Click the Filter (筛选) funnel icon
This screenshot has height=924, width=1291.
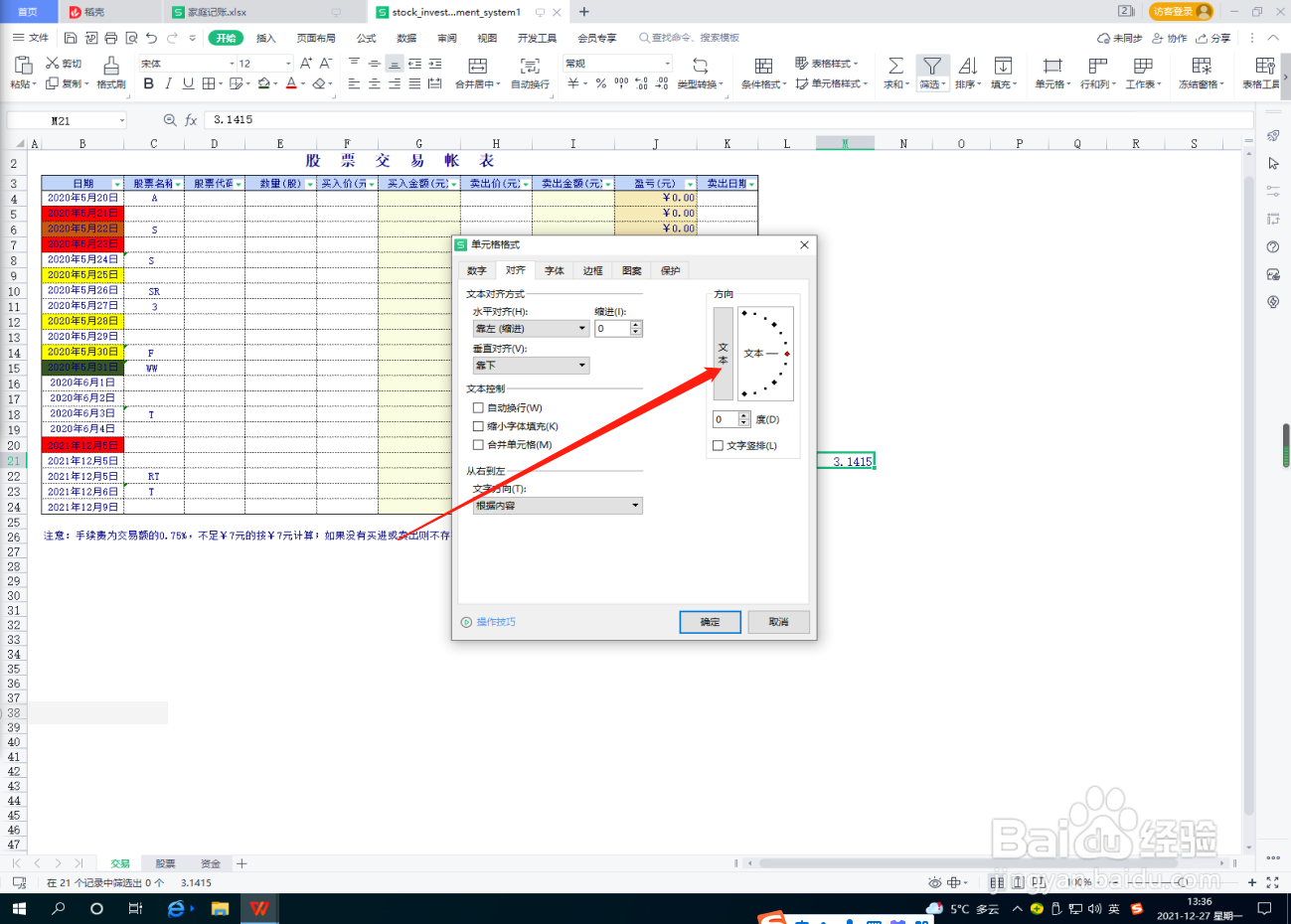pos(931,66)
